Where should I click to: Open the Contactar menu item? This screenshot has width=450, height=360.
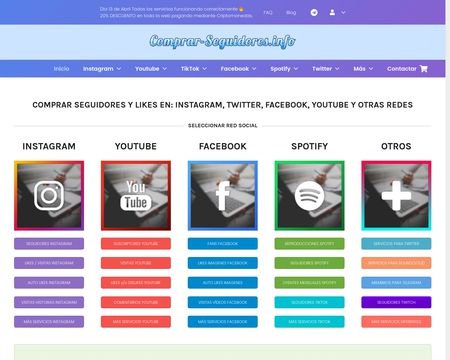pyautogui.click(x=402, y=69)
